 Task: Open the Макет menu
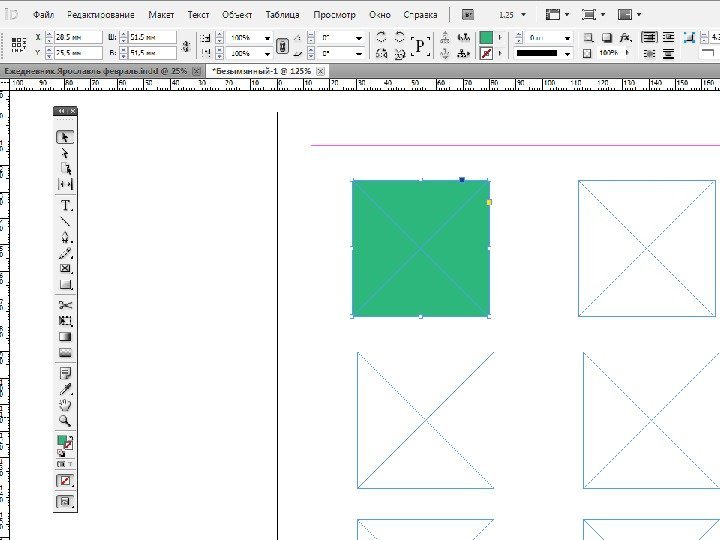161,15
